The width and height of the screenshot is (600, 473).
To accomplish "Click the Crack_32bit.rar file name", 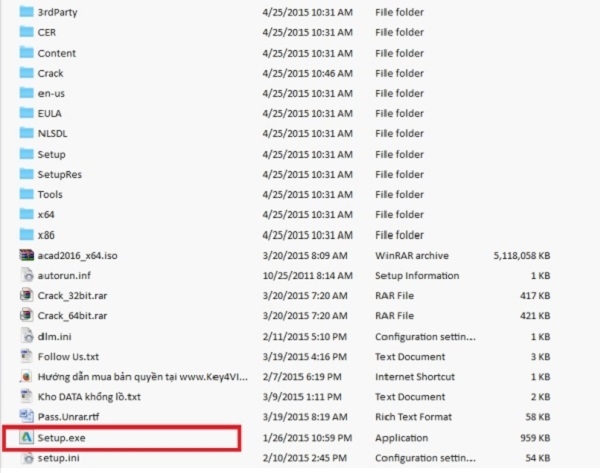I will tap(72, 295).
